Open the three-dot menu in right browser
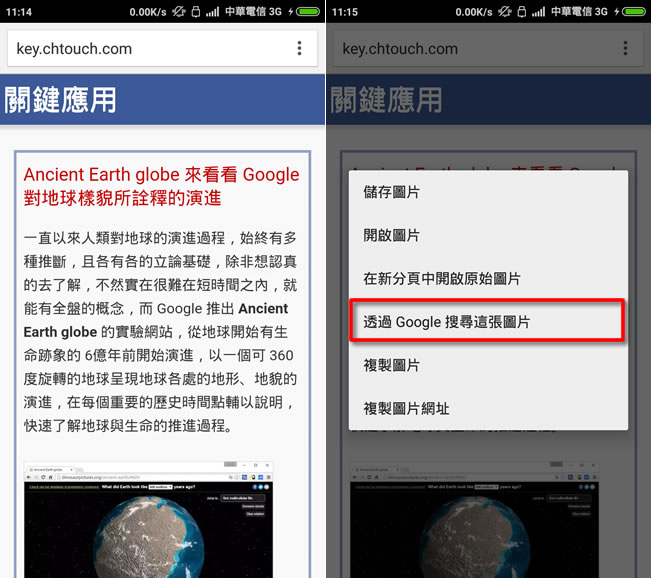This screenshot has height=578, width=651. (x=626, y=48)
